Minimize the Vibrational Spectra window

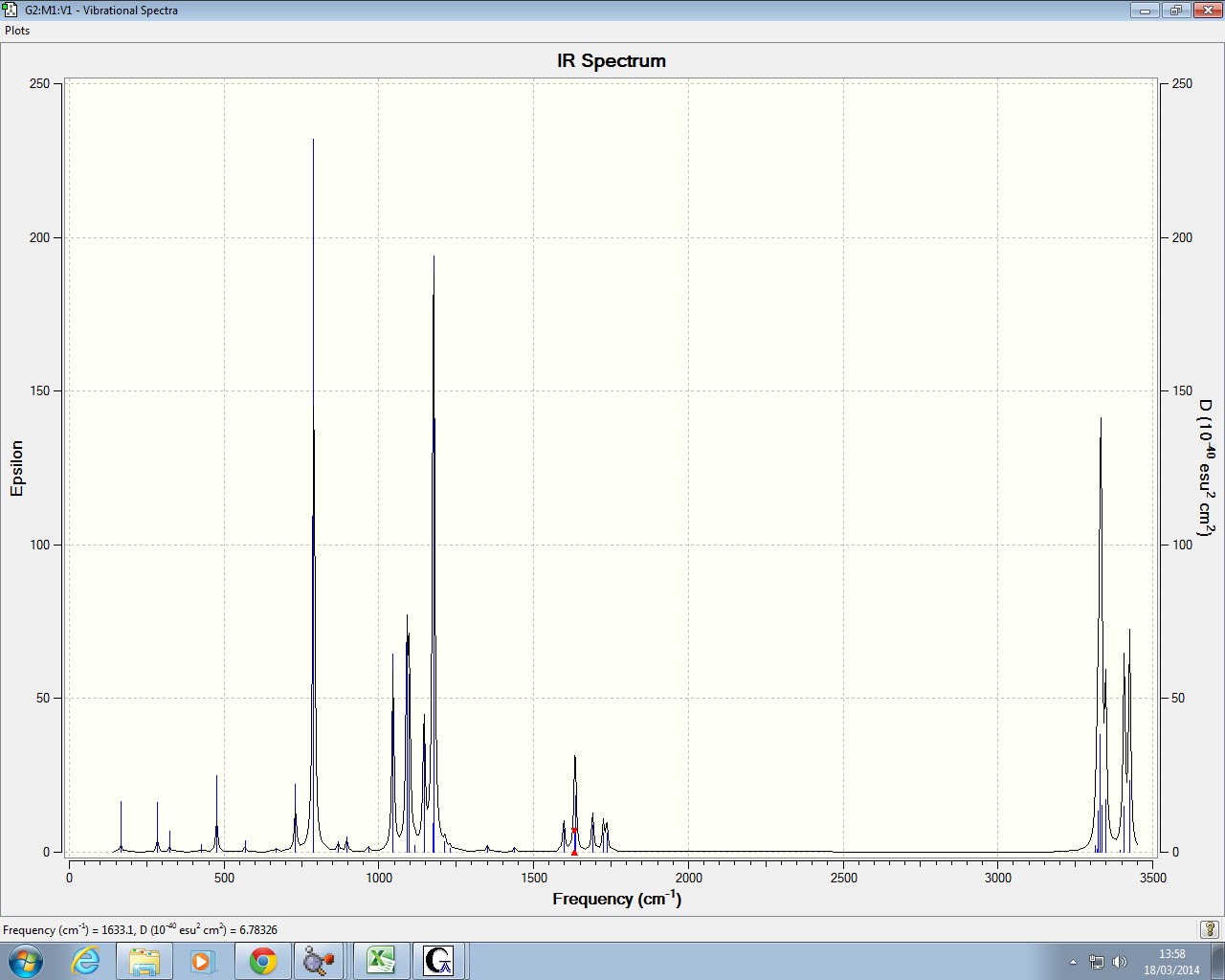pyautogui.click(x=1145, y=11)
